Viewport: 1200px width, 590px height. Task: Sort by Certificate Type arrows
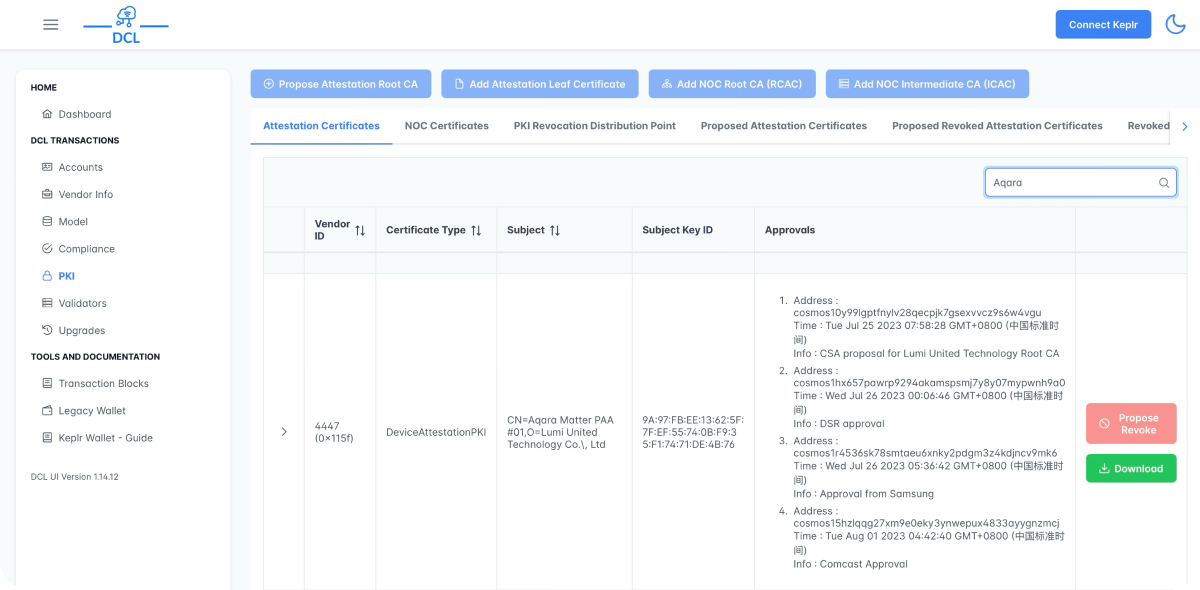pyautogui.click(x=476, y=230)
